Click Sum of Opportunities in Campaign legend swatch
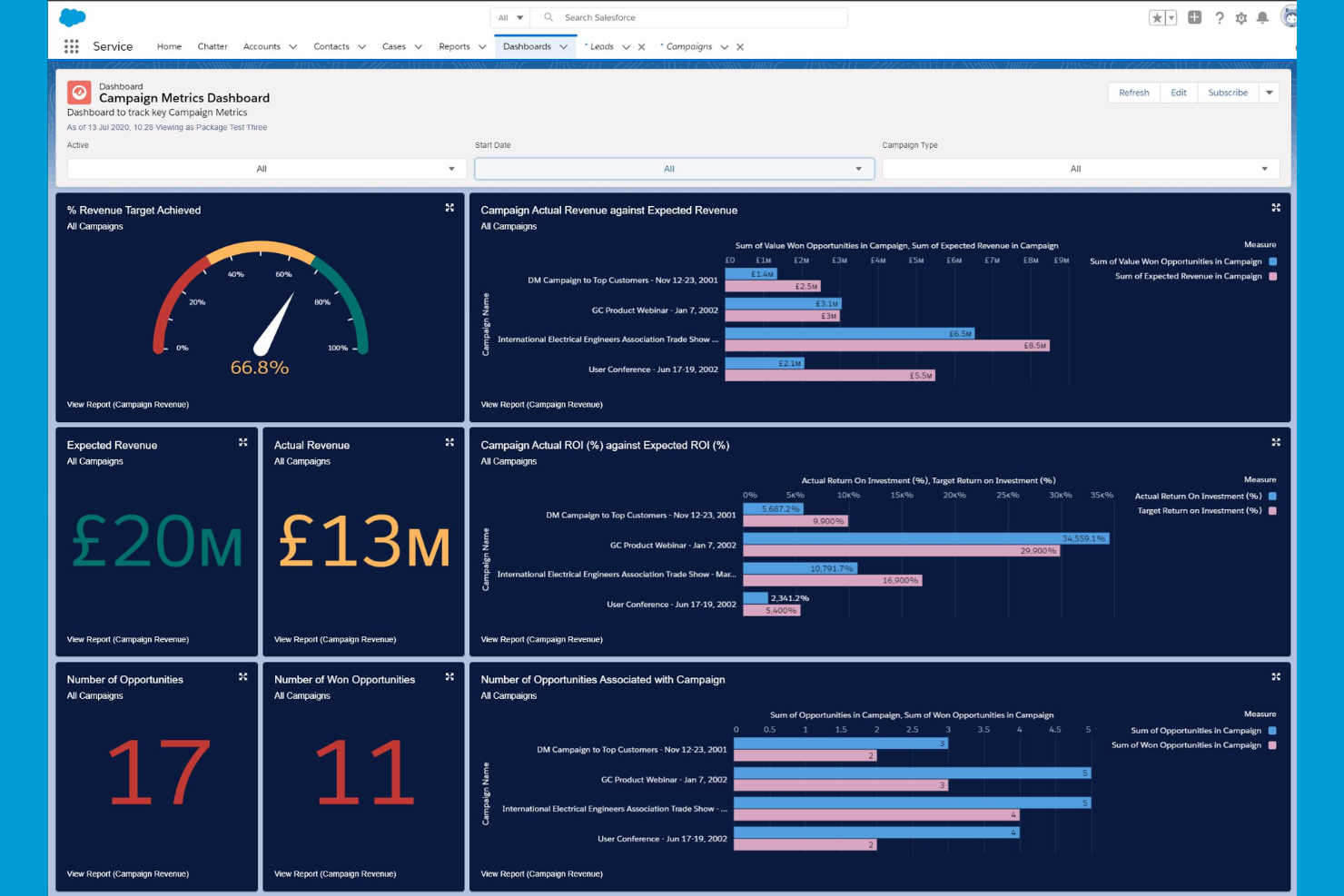The height and width of the screenshot is (896, 1344). [1272, 731]
